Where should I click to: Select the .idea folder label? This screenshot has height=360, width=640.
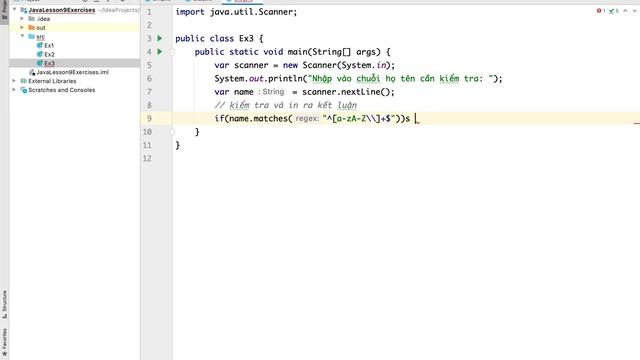point(43,19)
